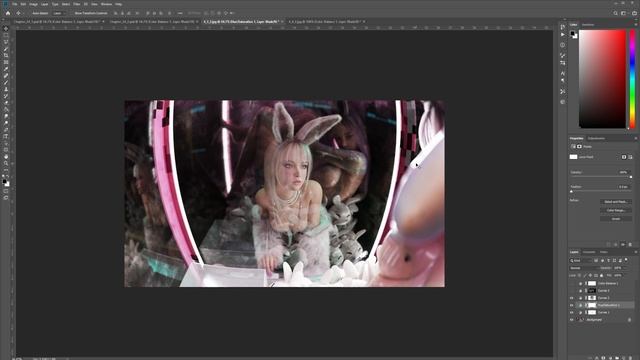Open the collapsed Actions panel play icon
The width and height of the screenshot is (640, 360).
(563, 35)
